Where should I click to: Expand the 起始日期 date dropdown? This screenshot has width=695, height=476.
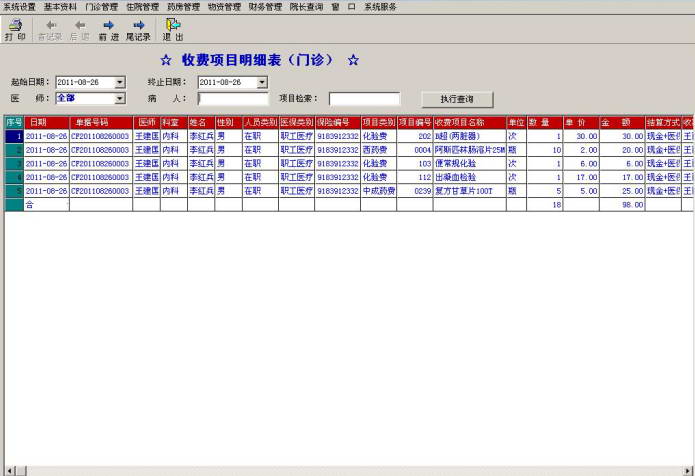(120, 82)
